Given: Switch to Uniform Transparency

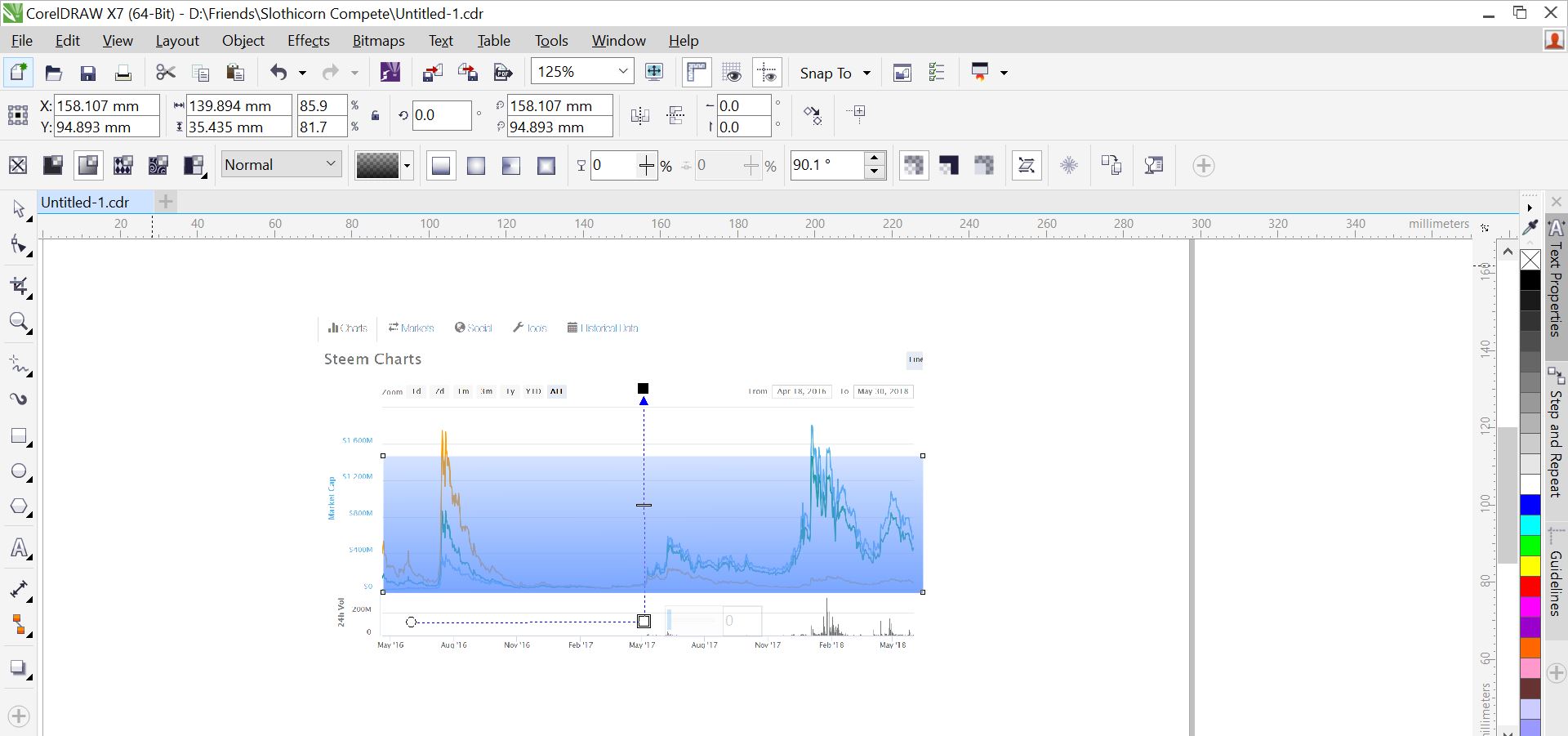Looking at the screenshot, I should [53, 166].
